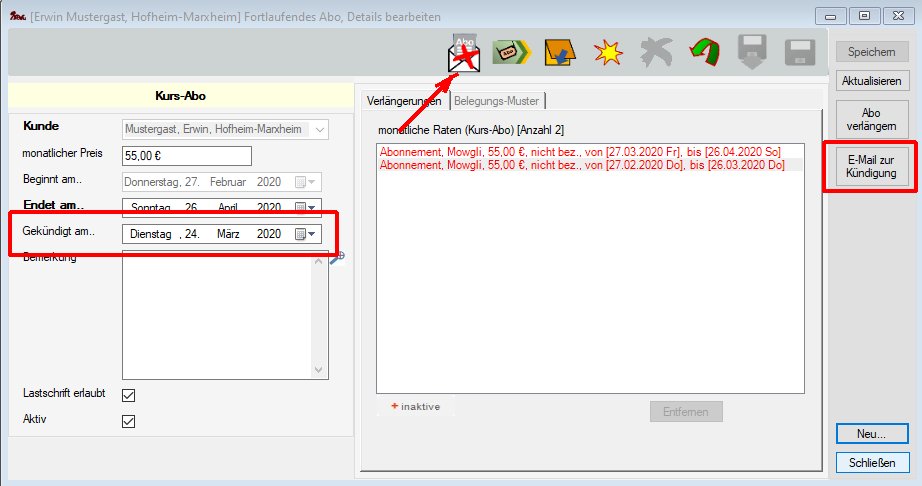
Task: Click the magnifier icon beside Bemerkung field
Action: (x=337, y=257)
